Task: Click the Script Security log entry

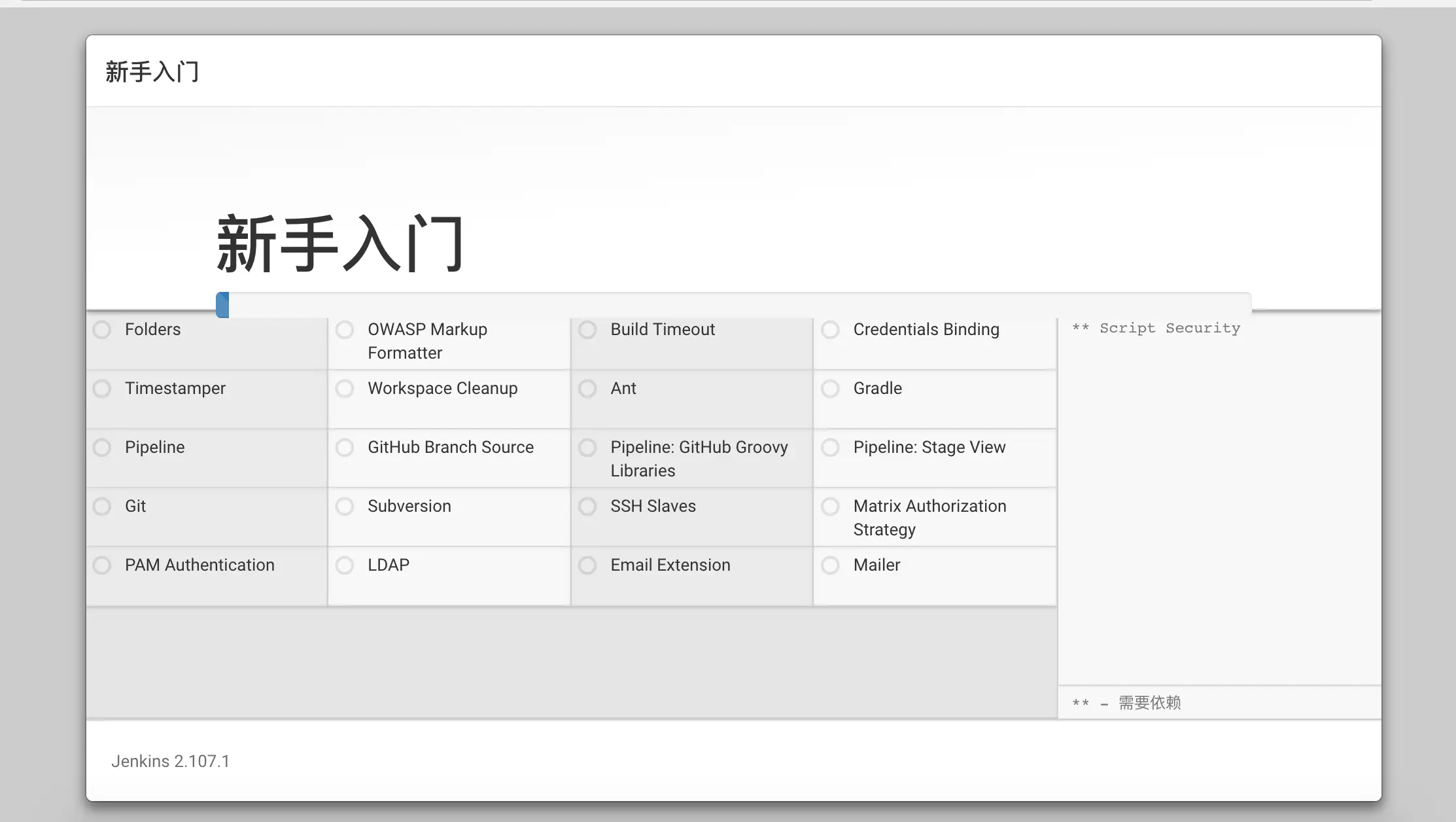Action: coord(1156,328)
